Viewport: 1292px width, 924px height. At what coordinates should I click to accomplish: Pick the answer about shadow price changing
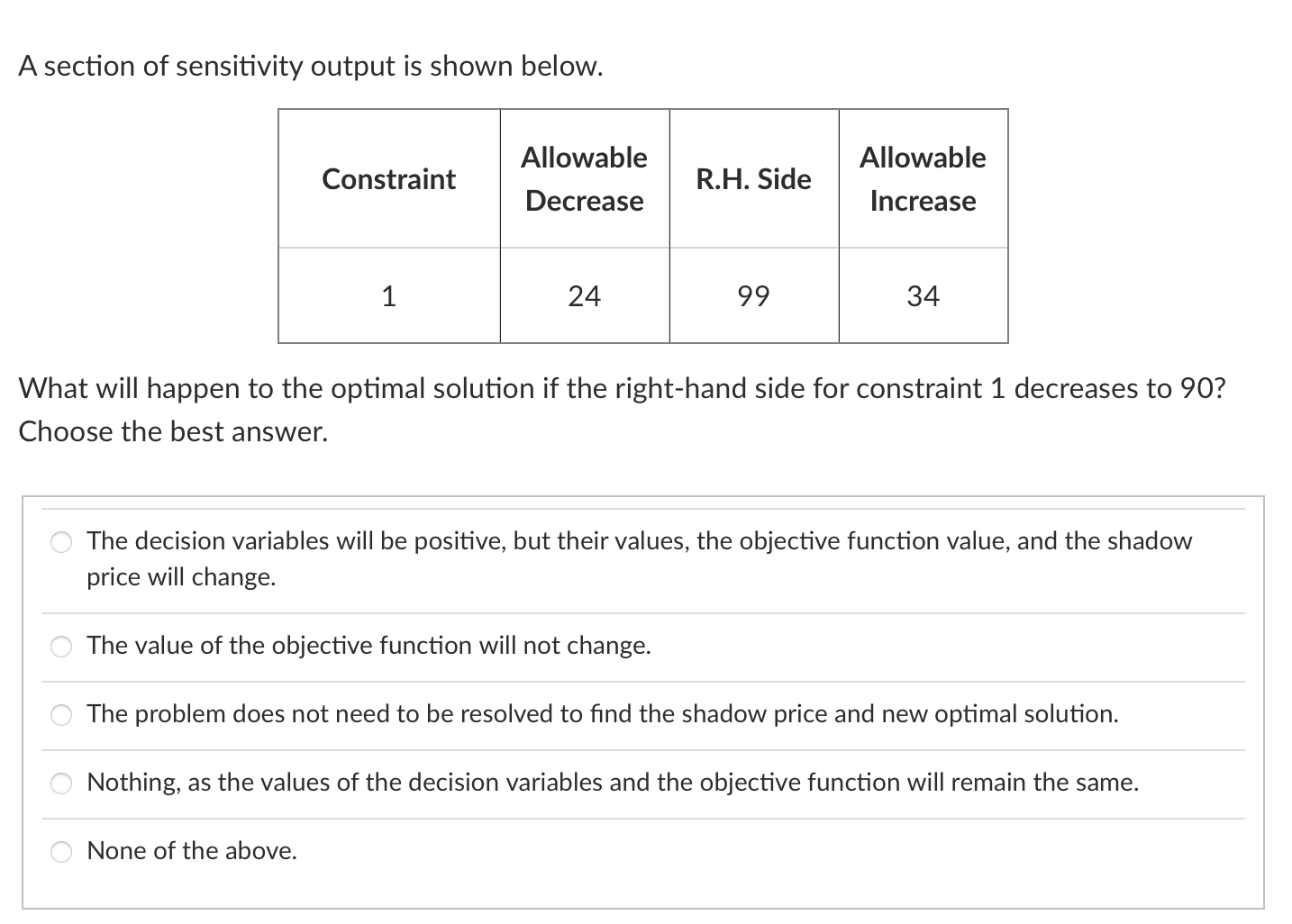60,542
